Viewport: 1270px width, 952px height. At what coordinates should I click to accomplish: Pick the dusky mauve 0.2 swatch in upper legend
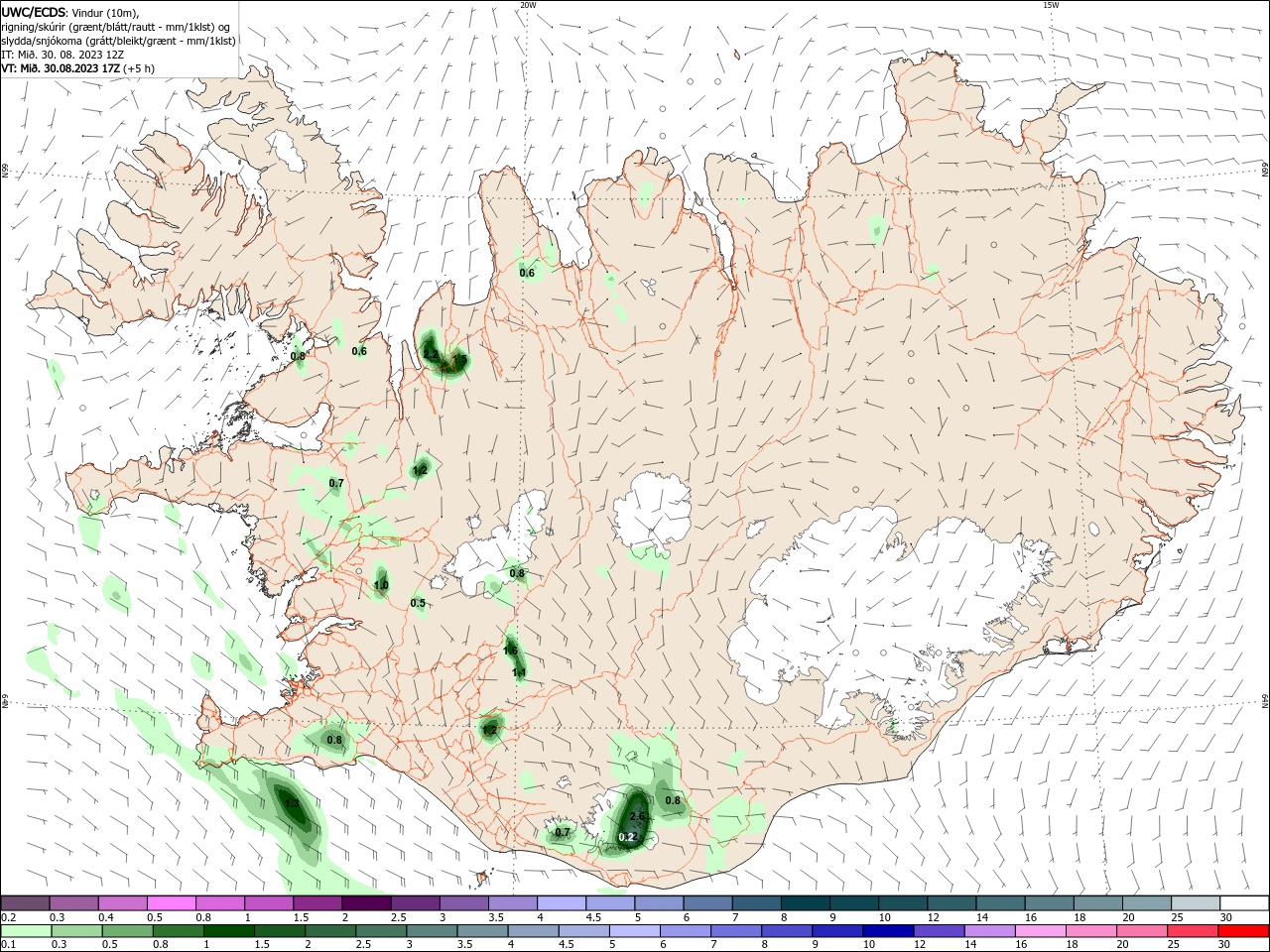tap(25, 903)
